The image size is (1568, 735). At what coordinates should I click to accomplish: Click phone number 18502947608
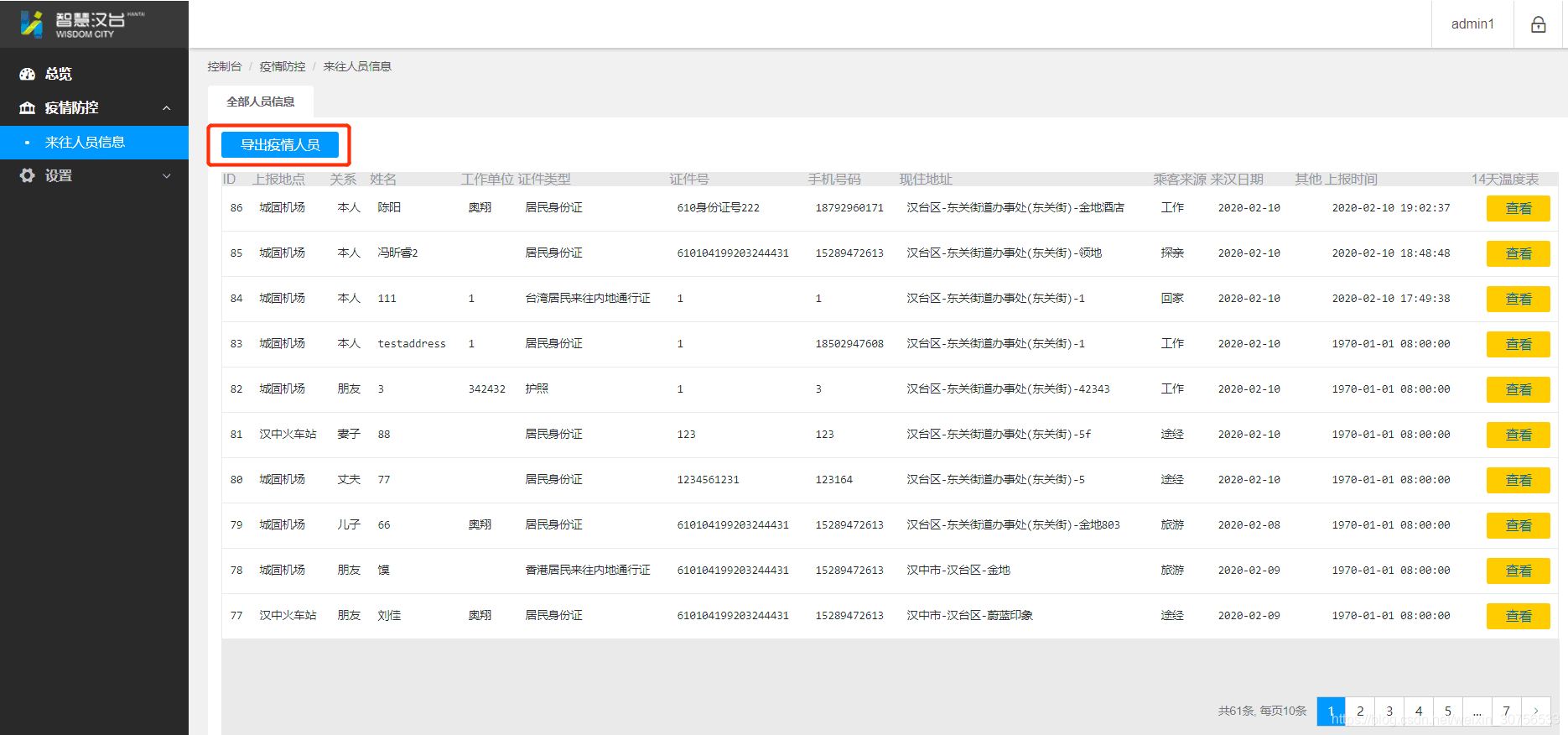point(849,343)
